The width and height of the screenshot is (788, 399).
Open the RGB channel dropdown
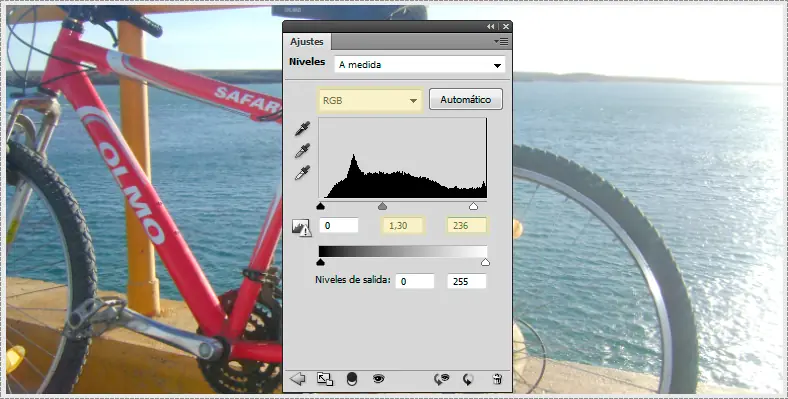tap(370, 101)
